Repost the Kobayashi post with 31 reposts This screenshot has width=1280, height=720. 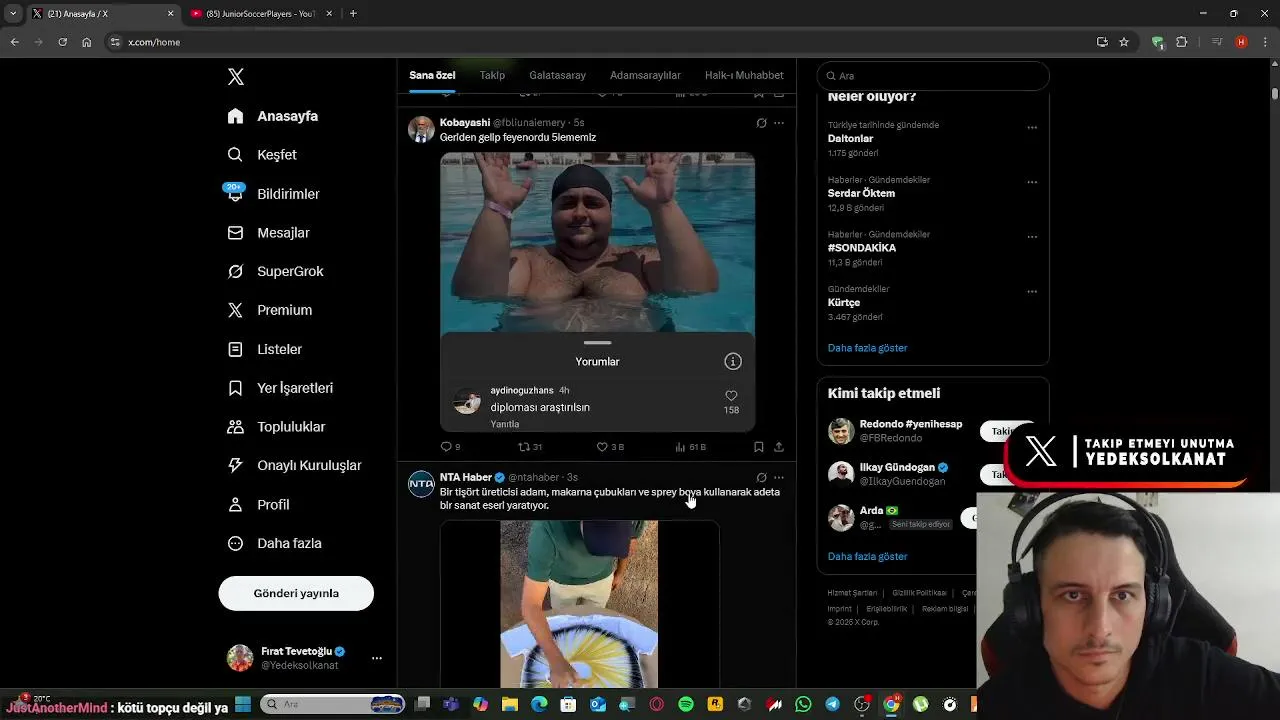530,447
